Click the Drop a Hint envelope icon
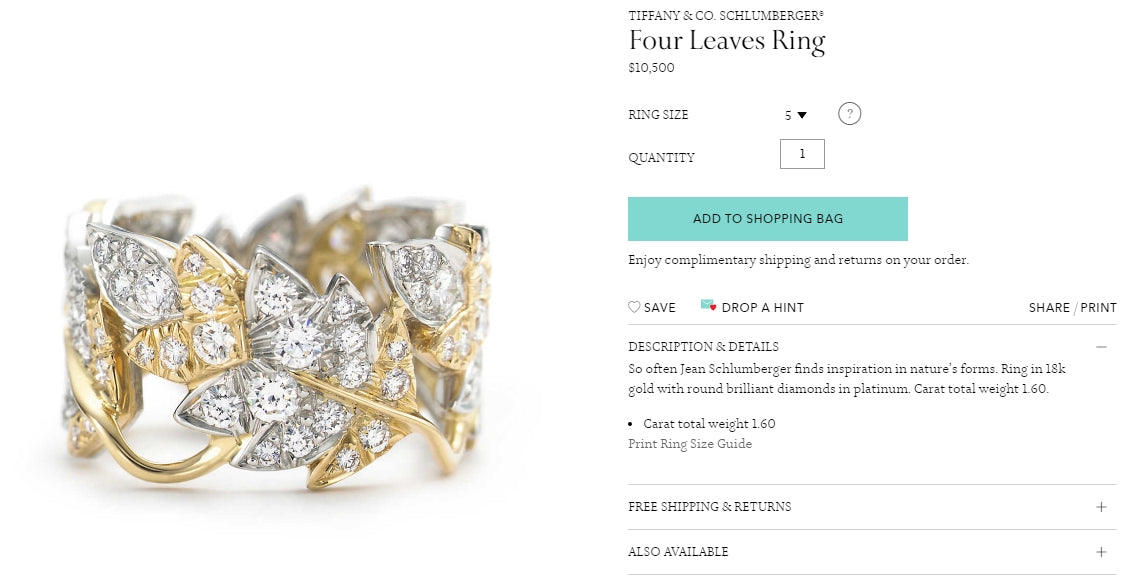The height and width of the screenshot is (579, 1142). (x=708, y=306)
